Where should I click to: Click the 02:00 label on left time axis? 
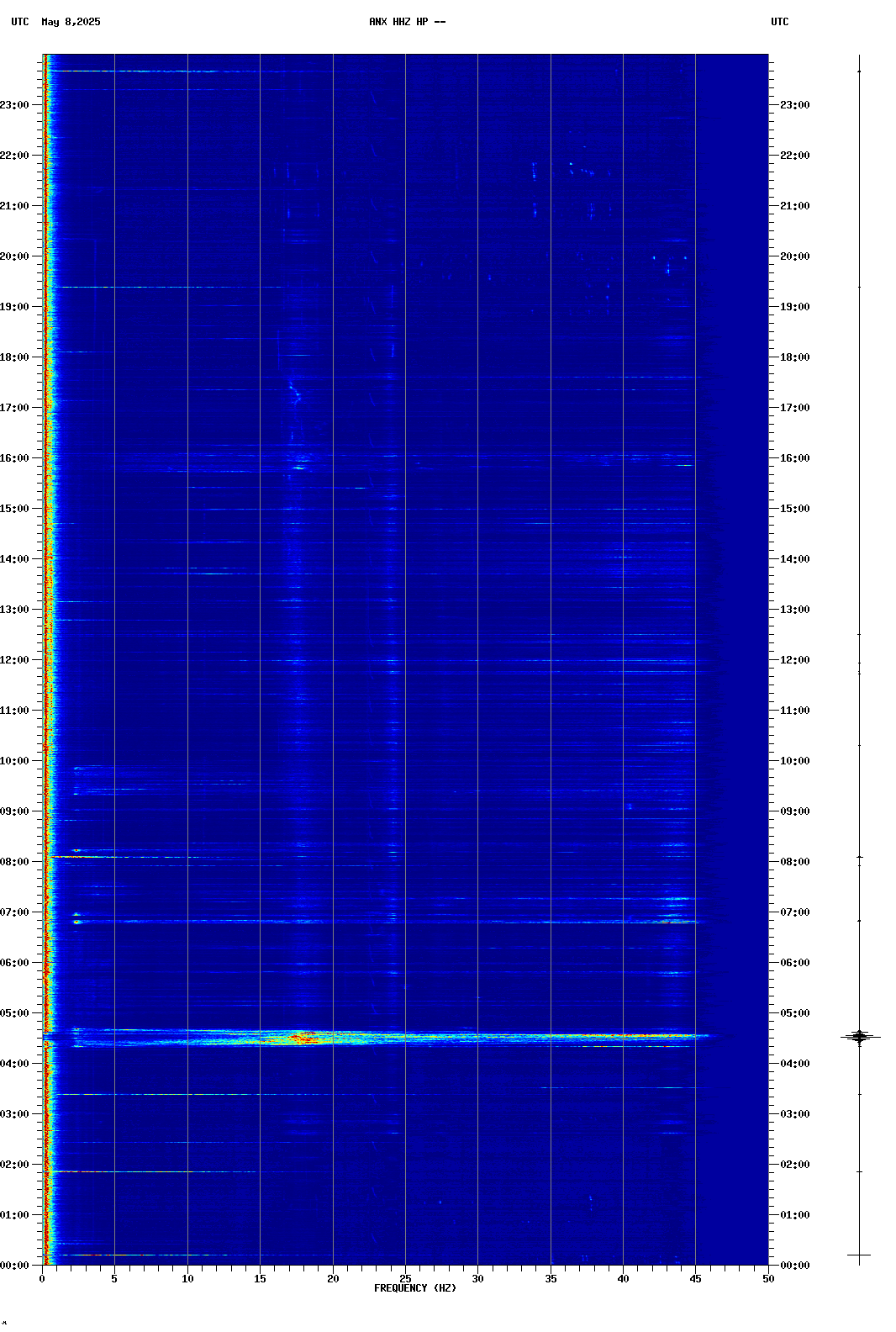[14, 1165]
